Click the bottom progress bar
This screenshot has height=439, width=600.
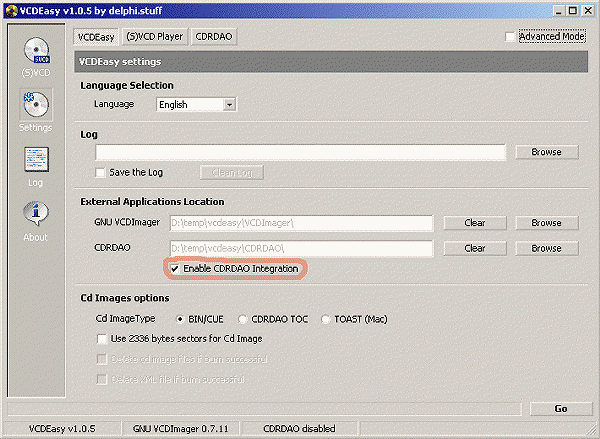[x=264, y=409]
